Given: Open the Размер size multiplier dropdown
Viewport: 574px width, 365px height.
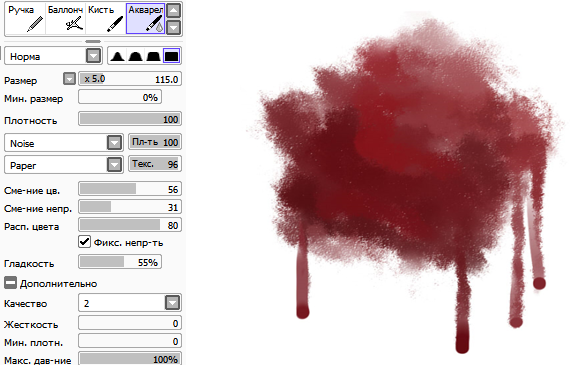Looking at the screenshot, I should tap(69, 79).
